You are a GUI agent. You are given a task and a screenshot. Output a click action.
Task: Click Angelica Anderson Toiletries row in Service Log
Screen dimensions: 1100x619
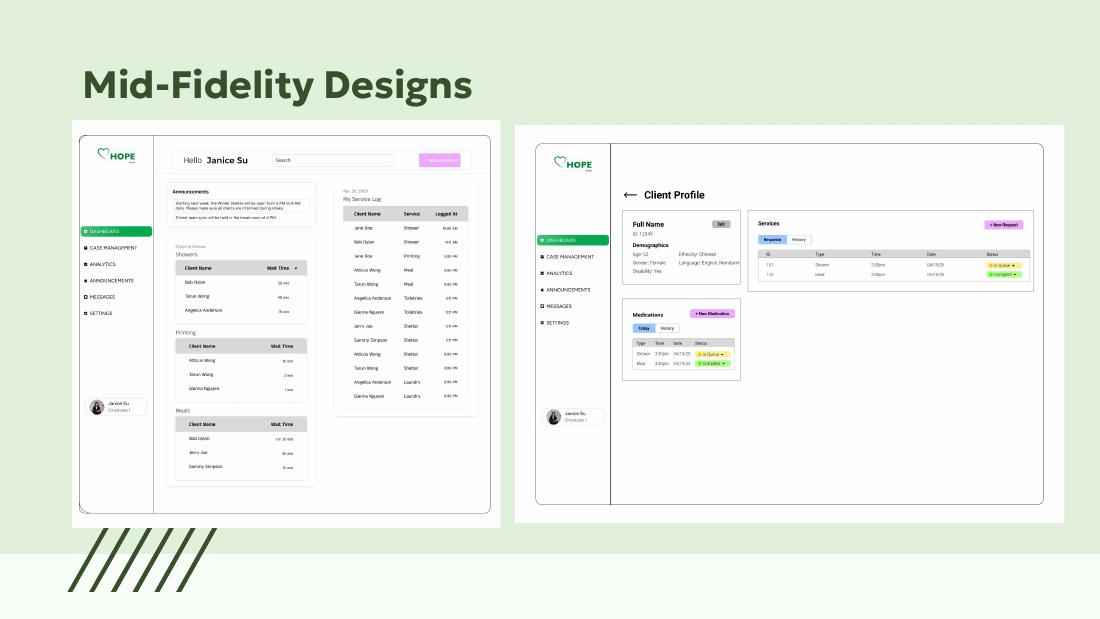(405, 298)
